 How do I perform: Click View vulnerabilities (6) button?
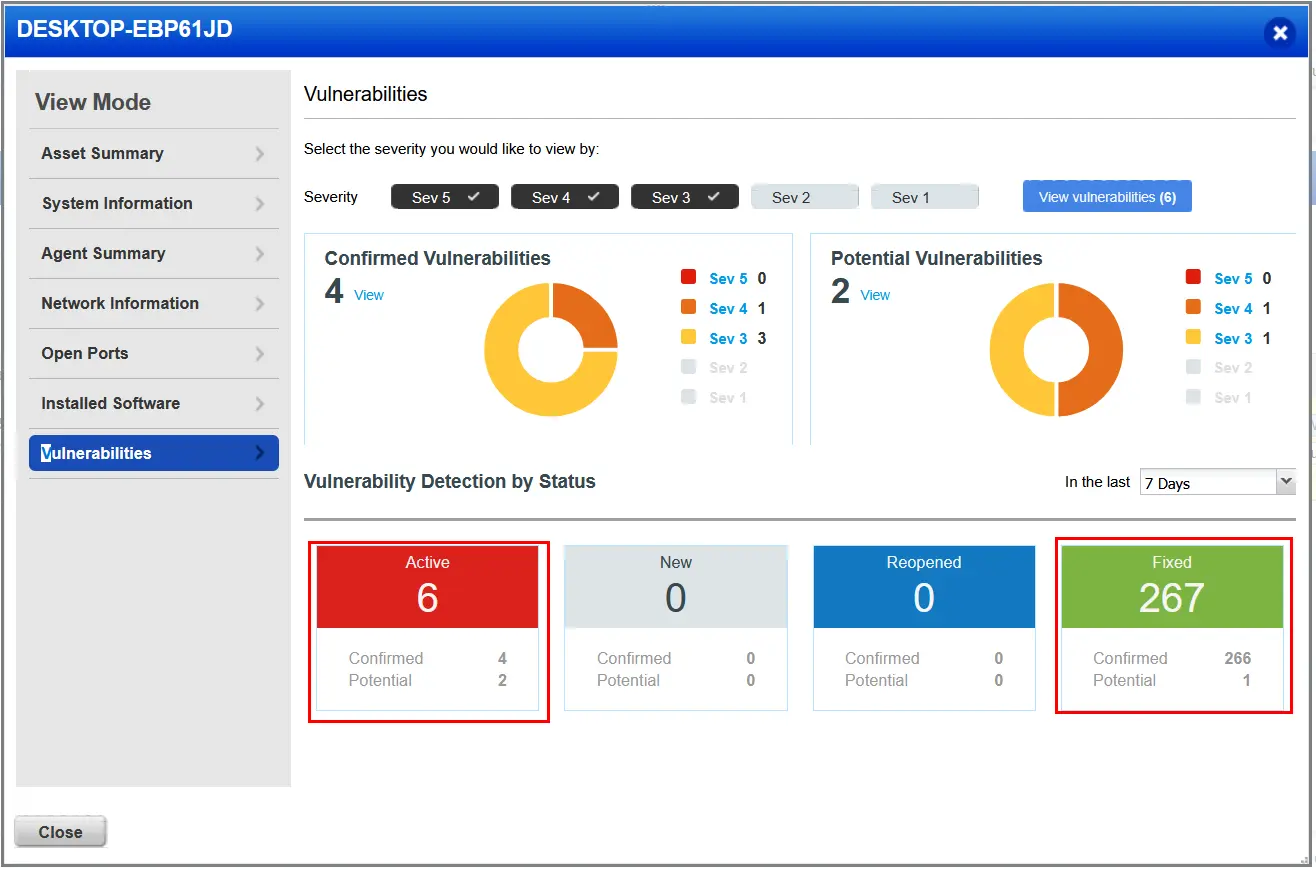tap(1107, 197)
